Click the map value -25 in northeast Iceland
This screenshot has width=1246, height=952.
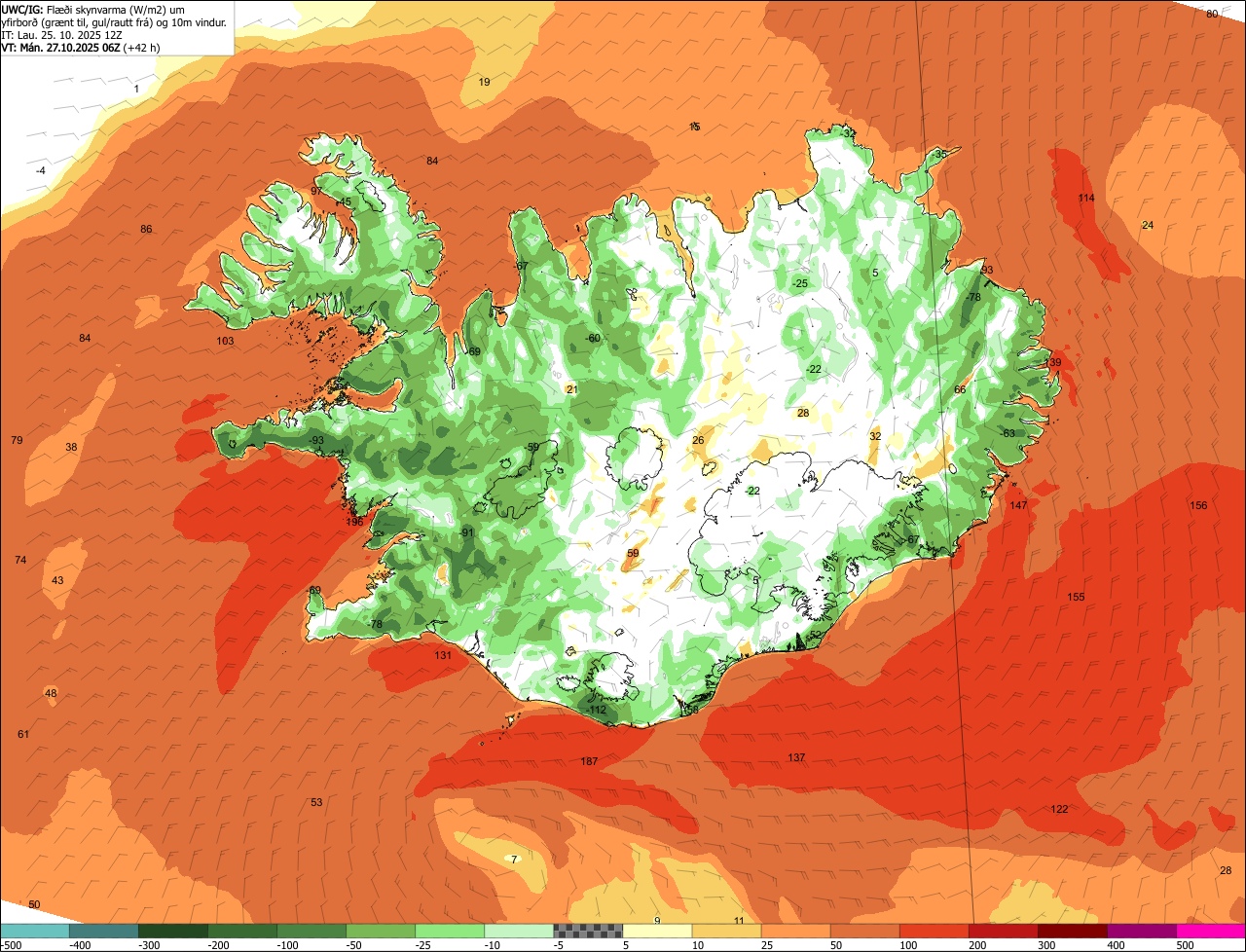point(799,283)
